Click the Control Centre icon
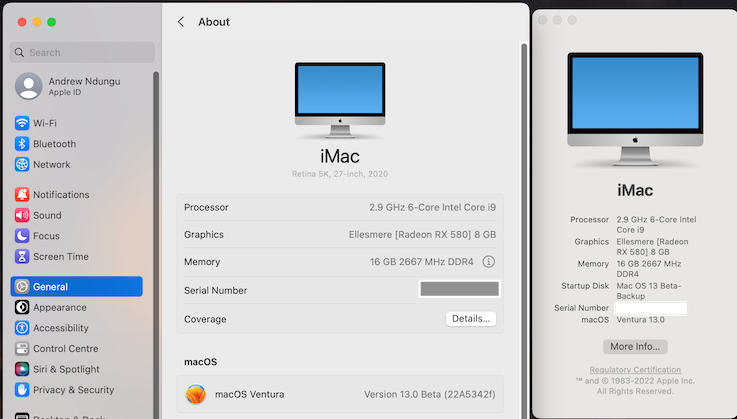This screenshot has width=737, height=419. tap(22, 348)
